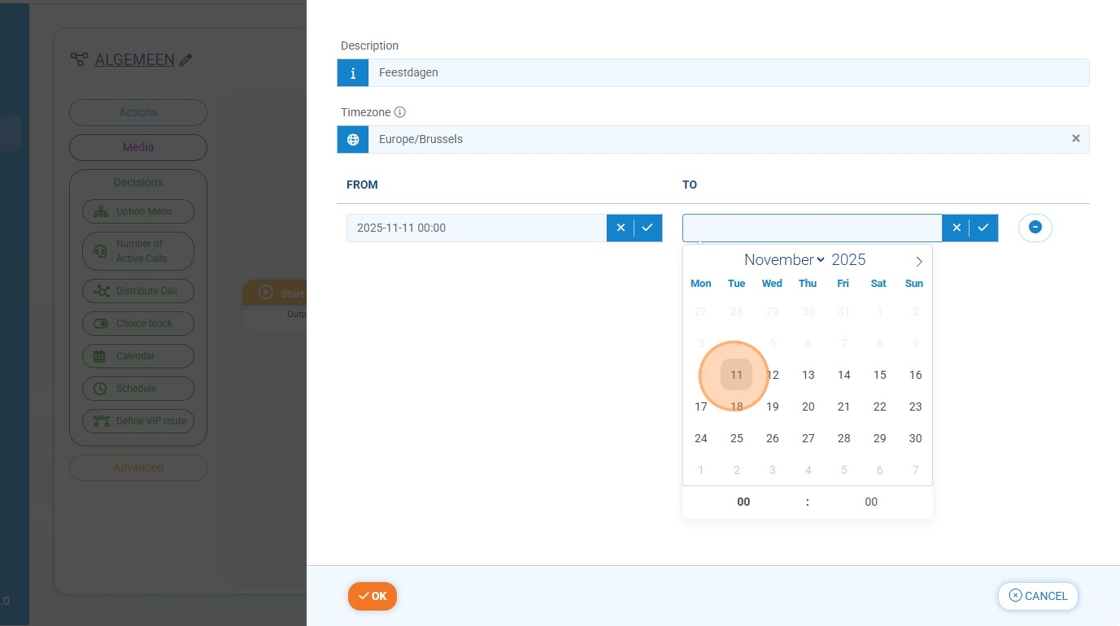Click the OK button
The height and width of the screenshot is (626, 1120).
372,596
